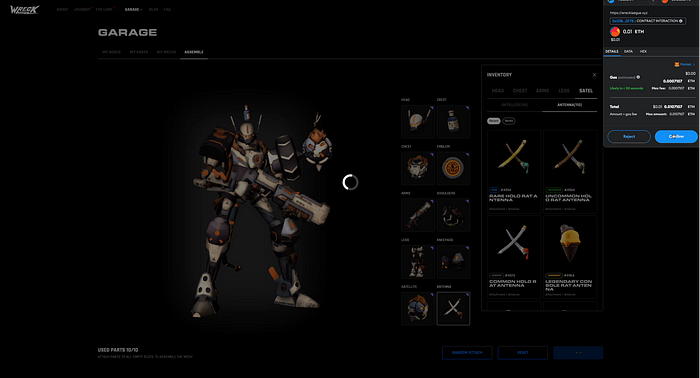Switch to the My Parts tab

[x=139, y=52]
